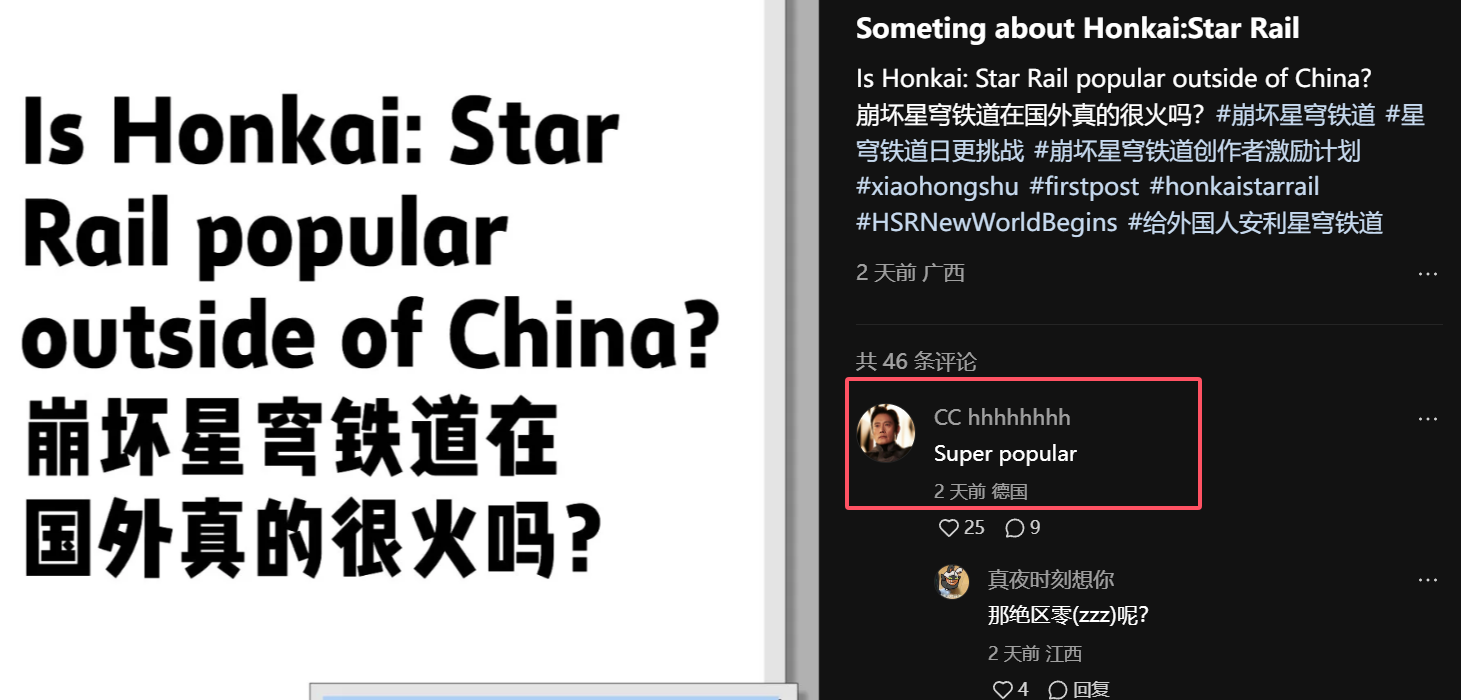Open replies on 'Super popular' comment
The height and width of the screenshot is (700, 1461).
[1022, 527]
